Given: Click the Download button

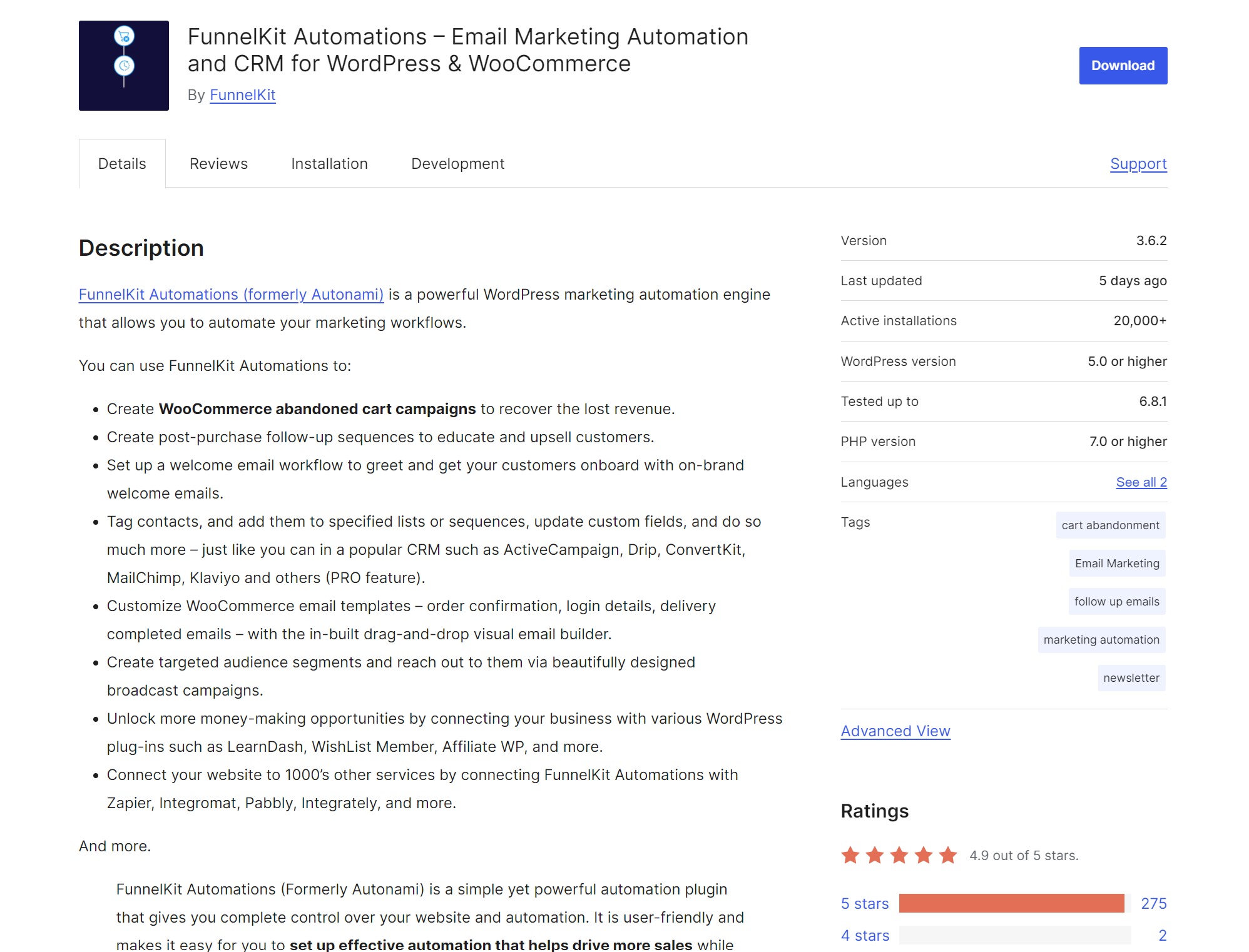Looking at the screenshot, I should [1123, 66].
